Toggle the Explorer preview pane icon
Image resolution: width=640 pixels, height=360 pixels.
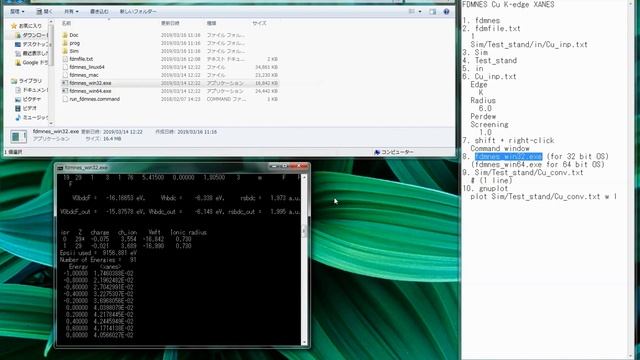(x=433, y=11)
